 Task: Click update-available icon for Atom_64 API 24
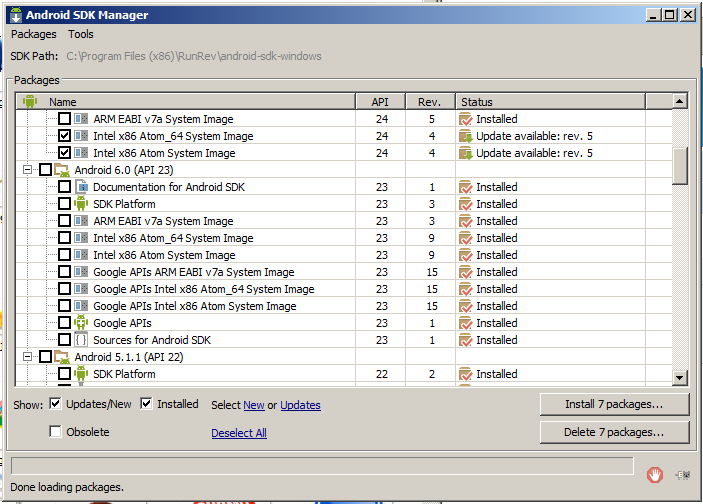click(466, 136)
